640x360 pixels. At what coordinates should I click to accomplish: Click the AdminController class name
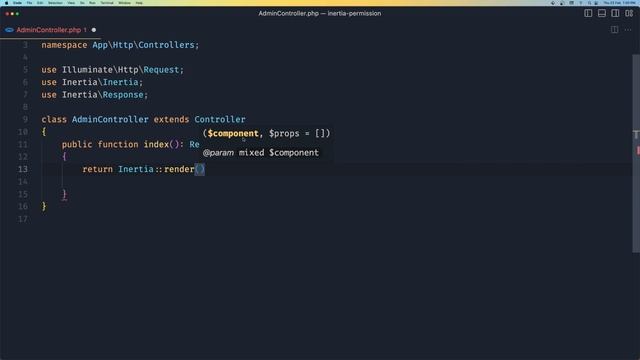coord(110,119)
